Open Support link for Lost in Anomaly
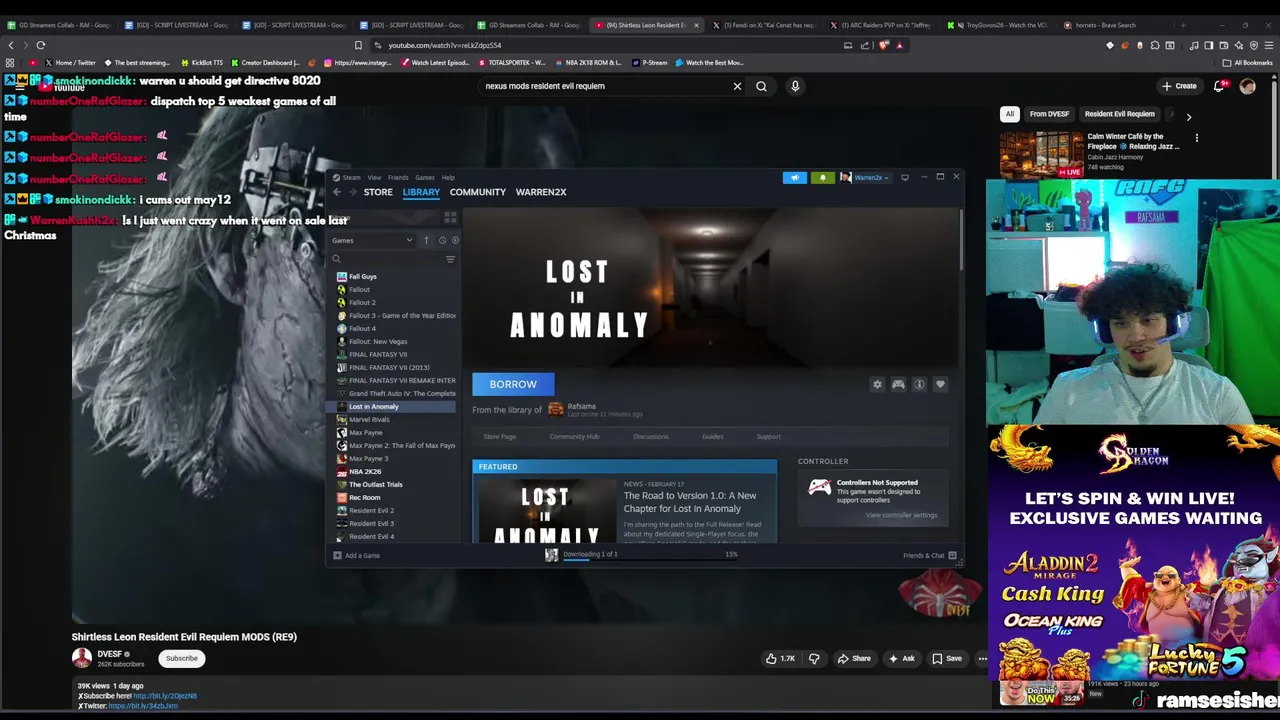Image resolution: width=1280 pixels, height=720 pixels. pyautogui.click(x=768, y=437)
